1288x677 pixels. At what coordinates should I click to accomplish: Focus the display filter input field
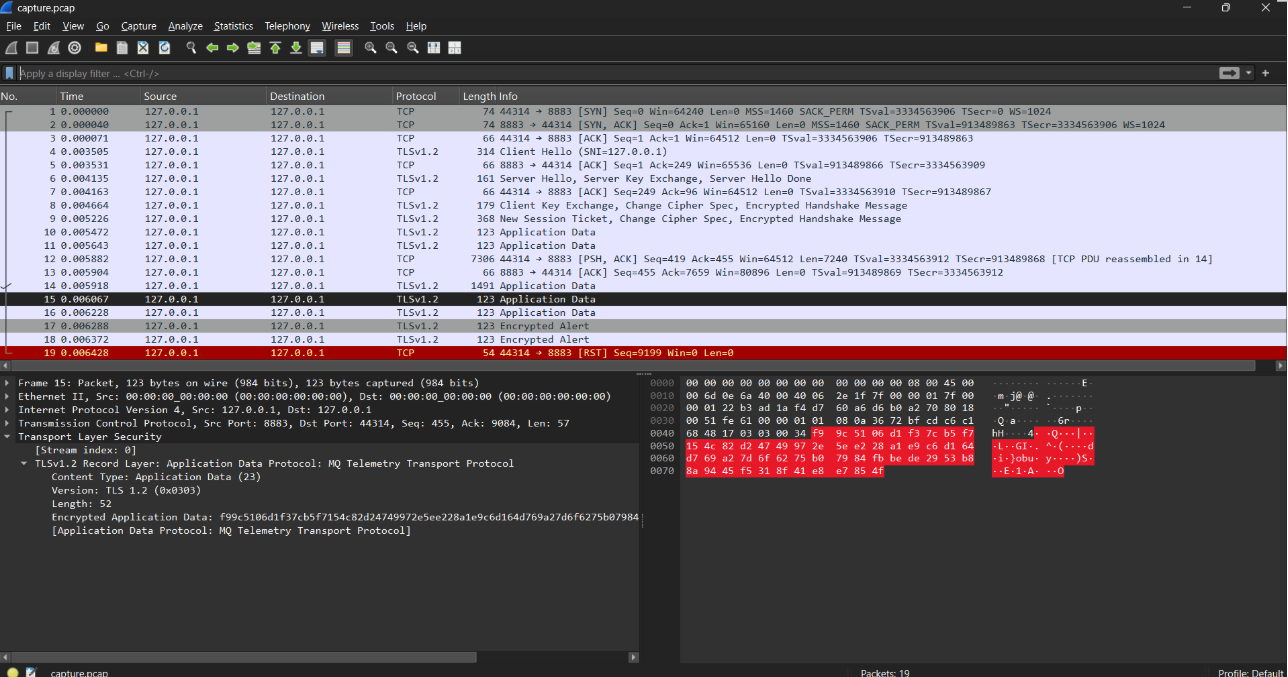coord(616,73)
